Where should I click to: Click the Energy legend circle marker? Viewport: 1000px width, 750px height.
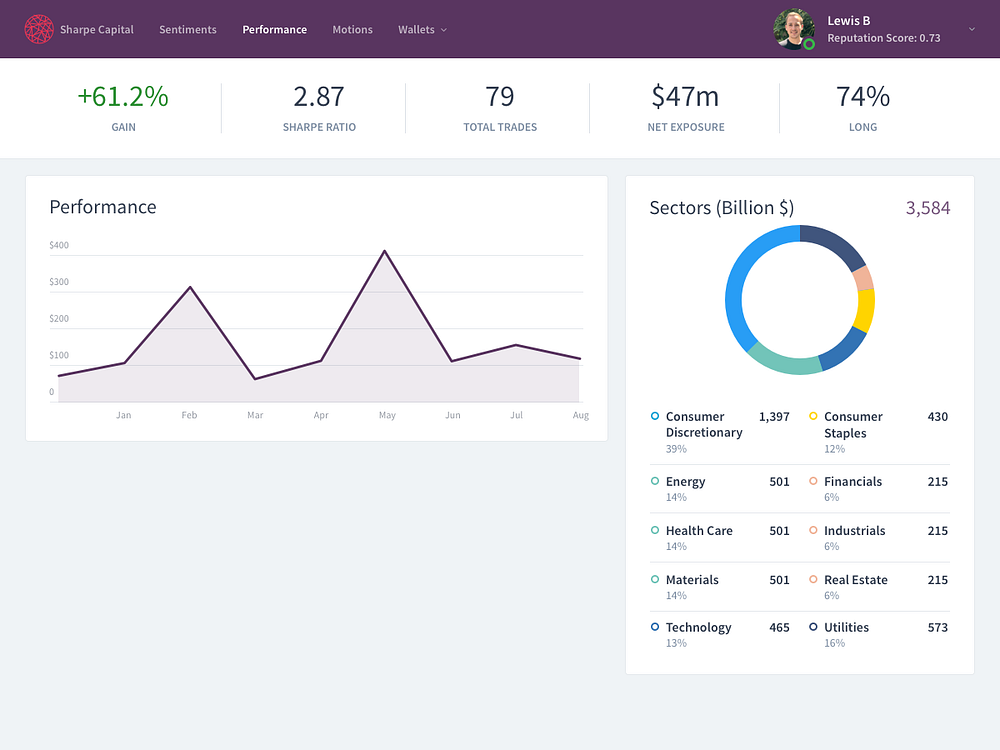point(654,481)
